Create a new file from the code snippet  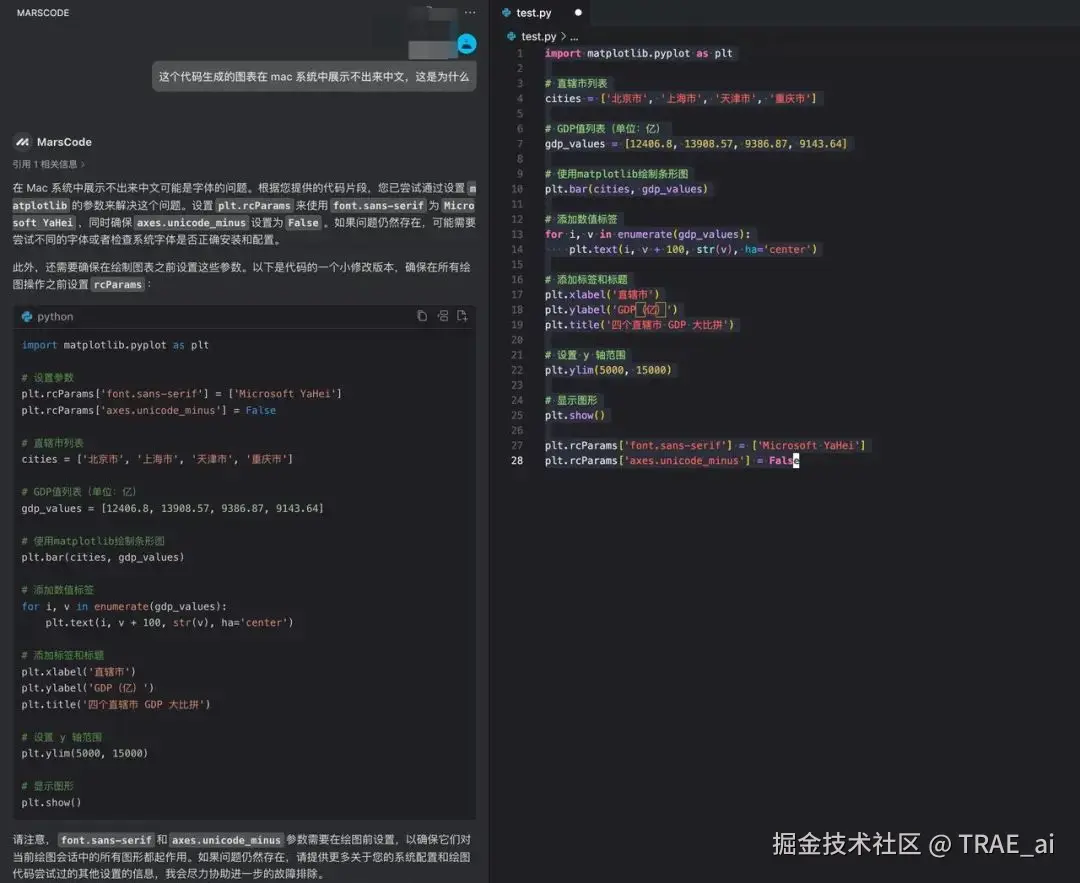coord(463,315)
